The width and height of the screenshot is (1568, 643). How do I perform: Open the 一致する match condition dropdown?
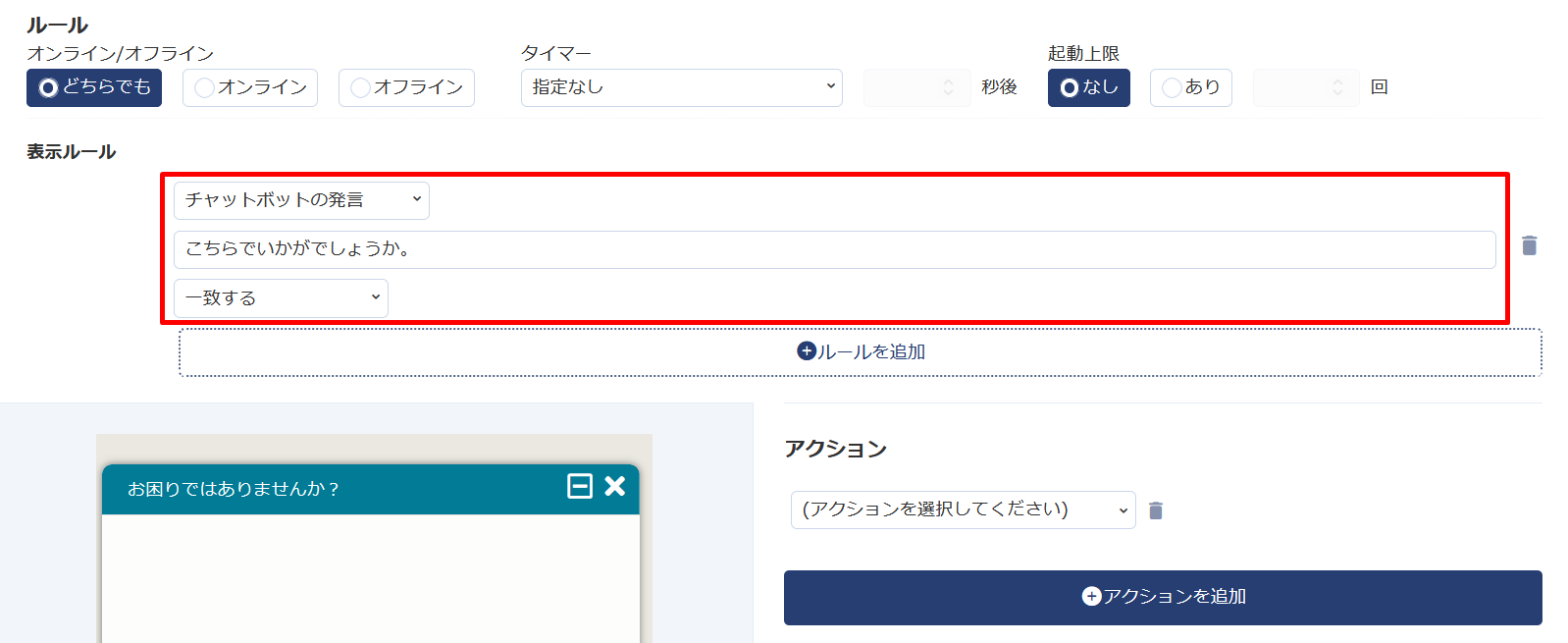(x=281, y=298)
